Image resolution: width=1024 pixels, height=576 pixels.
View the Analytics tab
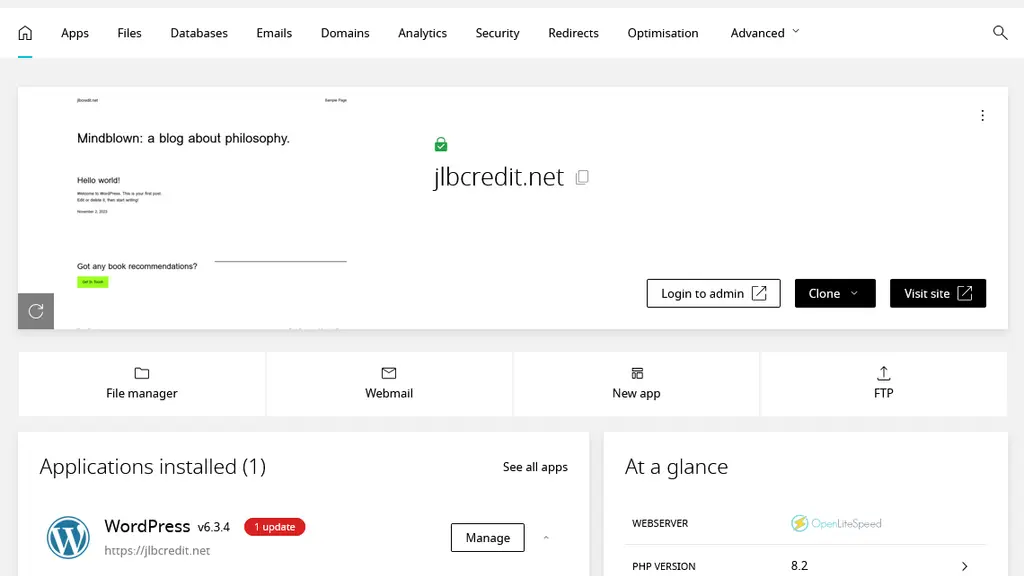click(x=423, y=33)
